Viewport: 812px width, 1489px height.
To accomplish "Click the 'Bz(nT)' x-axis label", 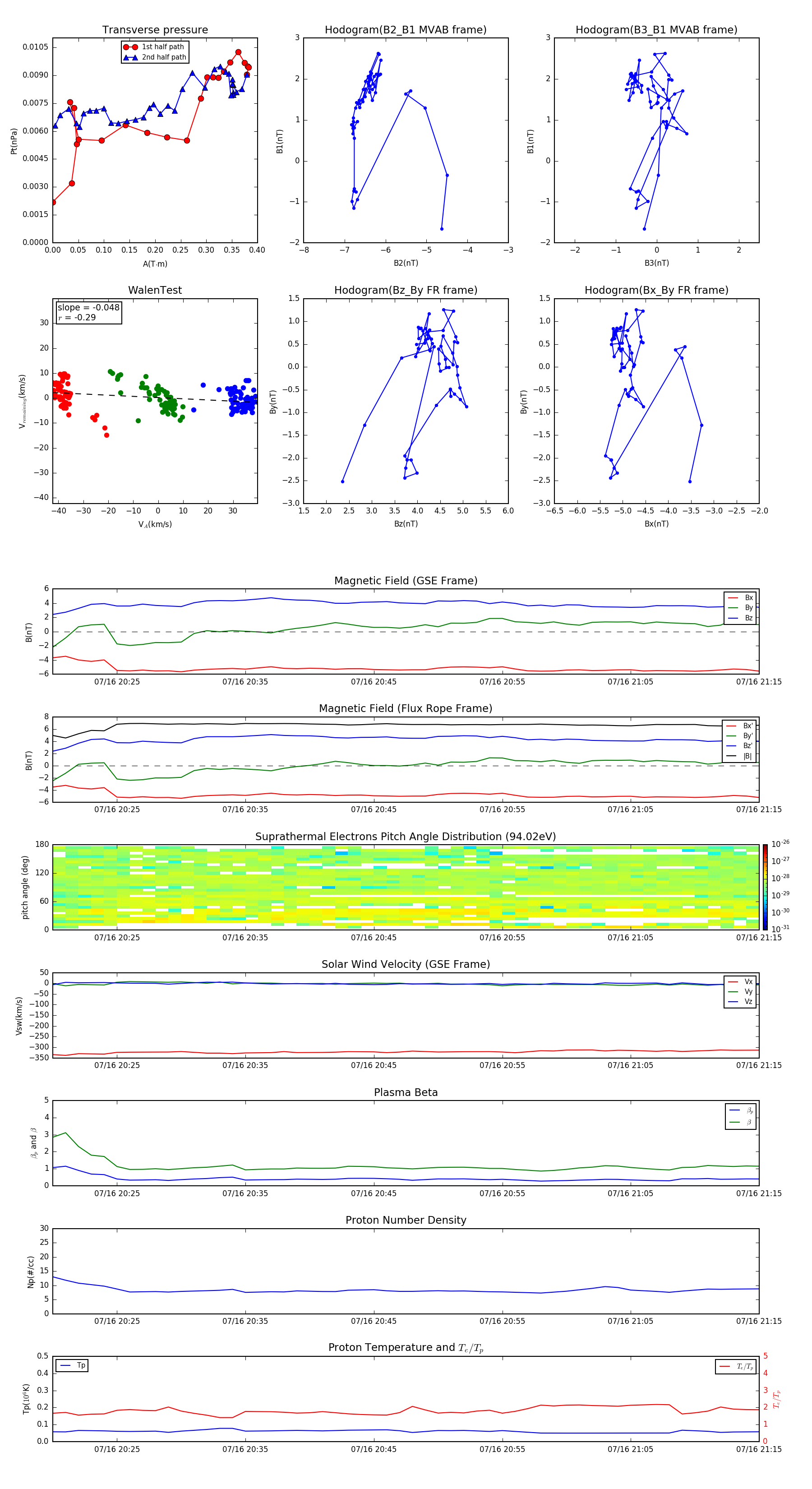I will 406,524.
